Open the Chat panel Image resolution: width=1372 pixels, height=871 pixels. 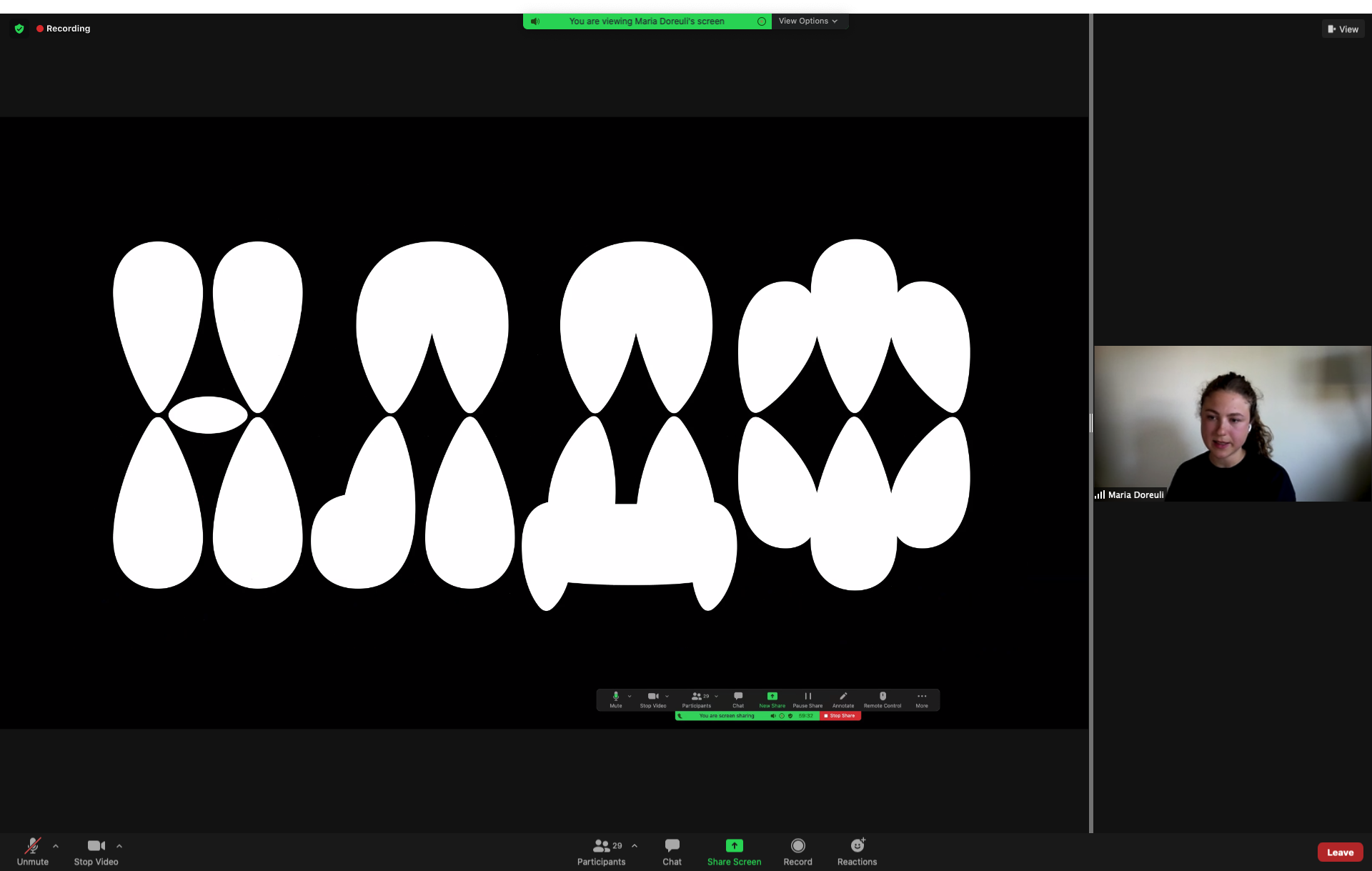click(x=672, y=850)
